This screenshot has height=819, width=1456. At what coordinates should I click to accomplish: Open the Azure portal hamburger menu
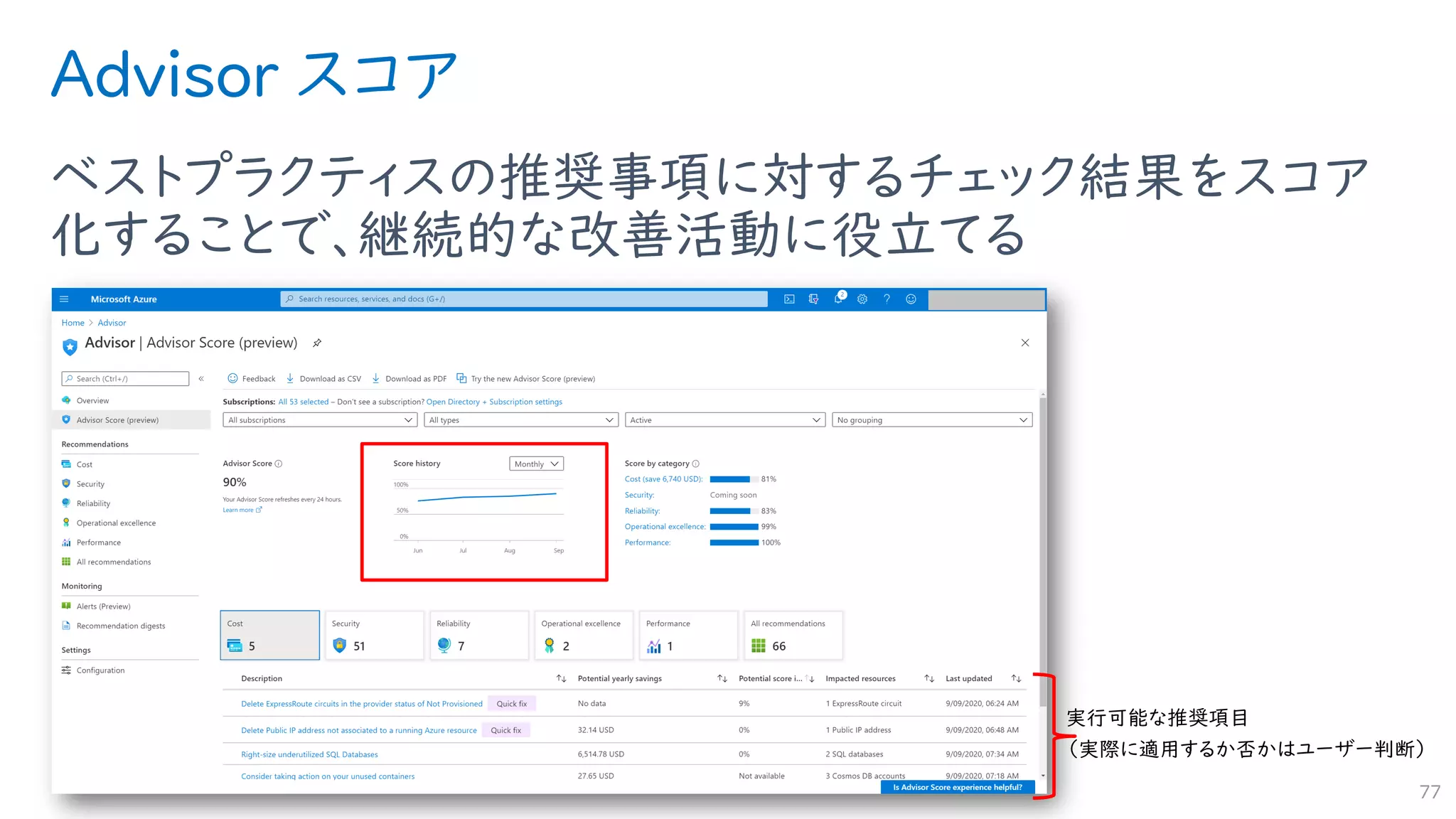[x=64, y=299]
